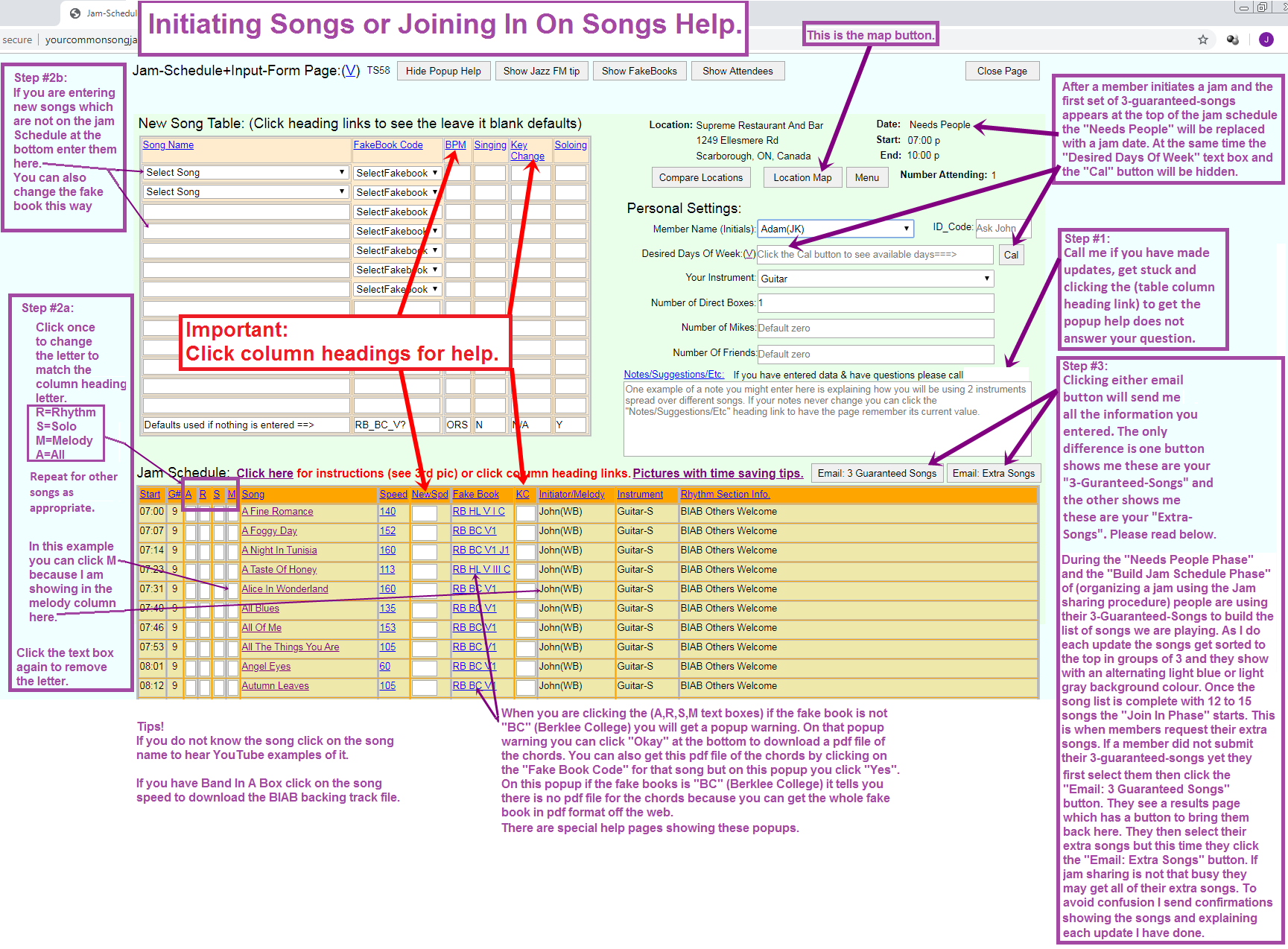Expand Member Name (Initials) dropdown
The height and width of the screenshot is (949, 1288).
coord(836,229)
